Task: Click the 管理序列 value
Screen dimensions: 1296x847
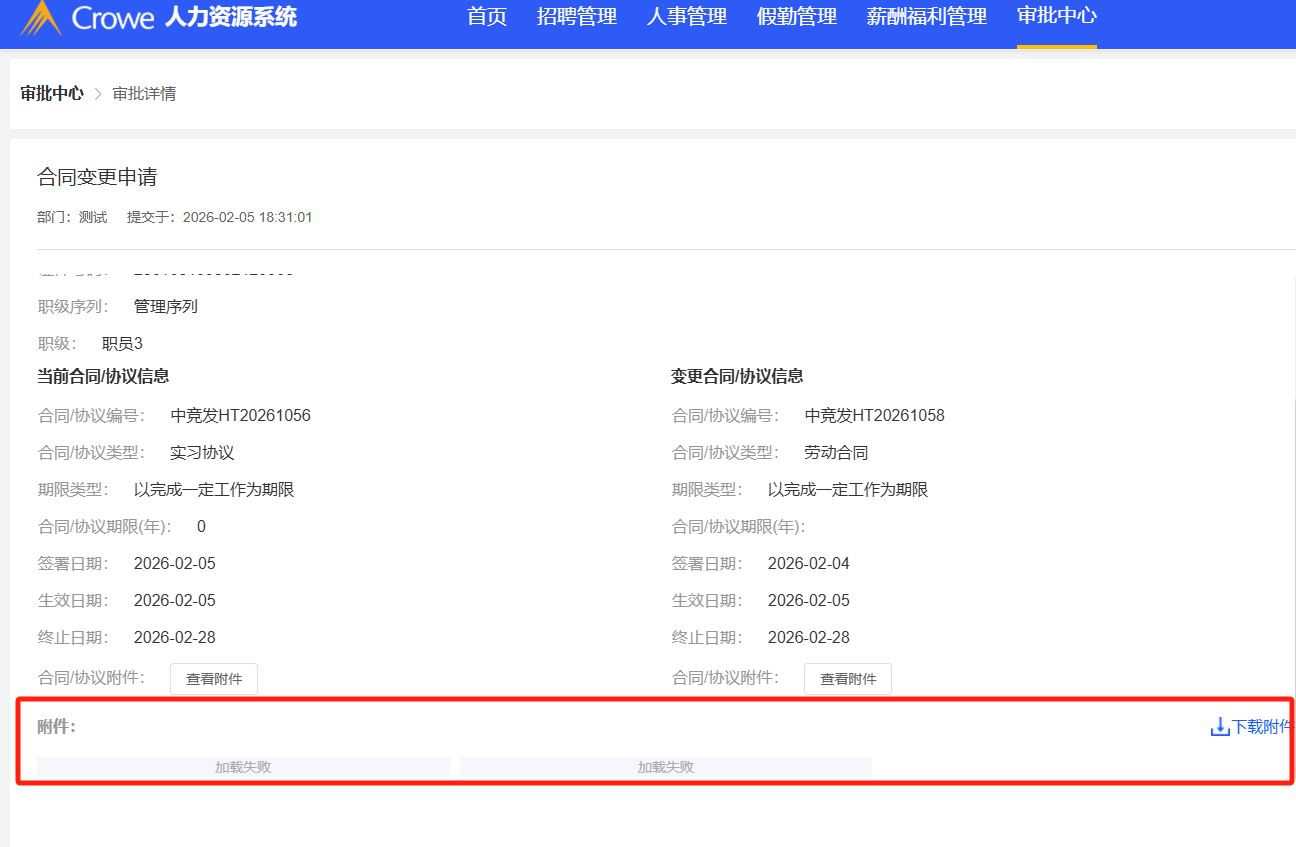Action: click(166, 307)
